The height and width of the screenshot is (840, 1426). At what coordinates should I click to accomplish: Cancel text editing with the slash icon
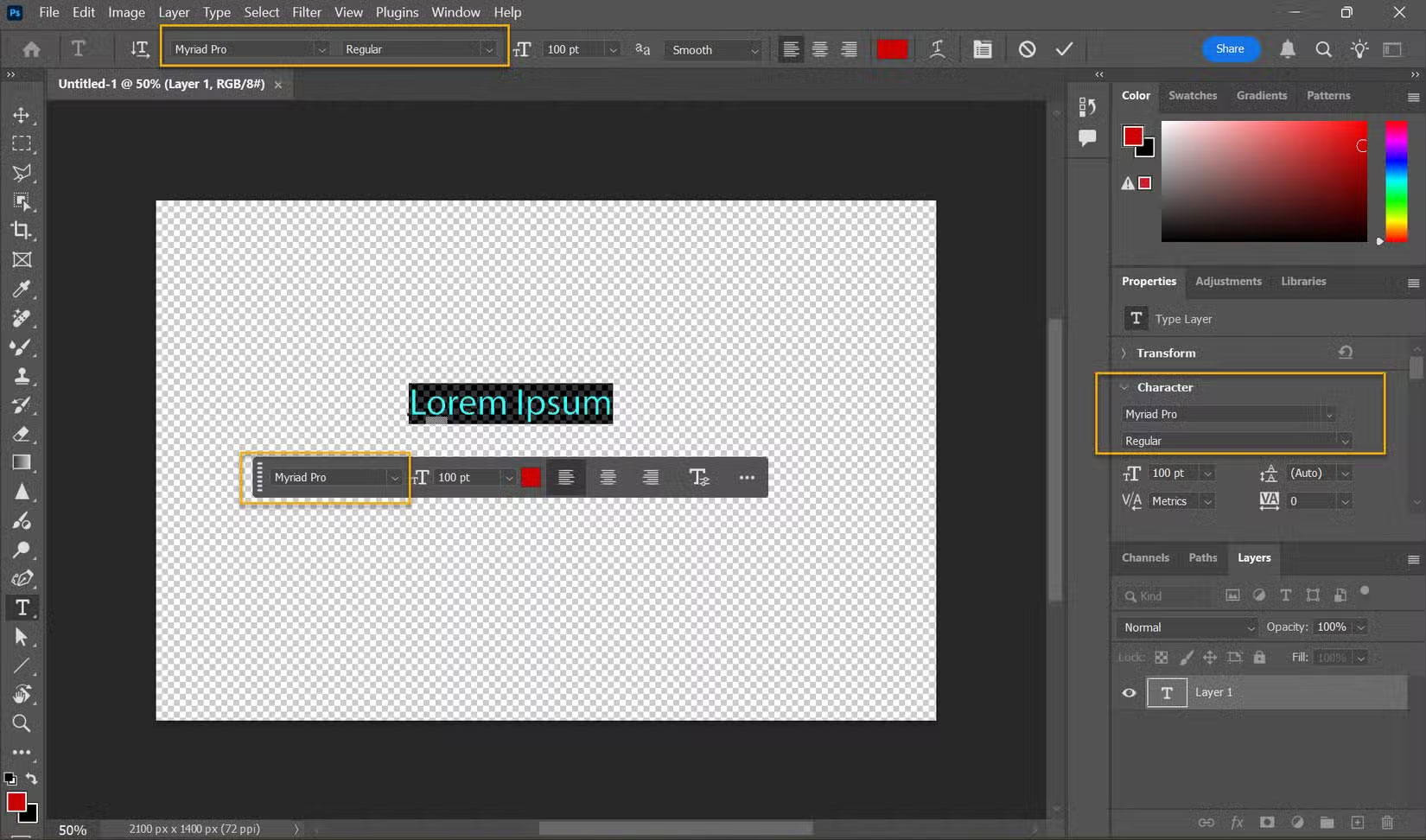click(1027, 49)
